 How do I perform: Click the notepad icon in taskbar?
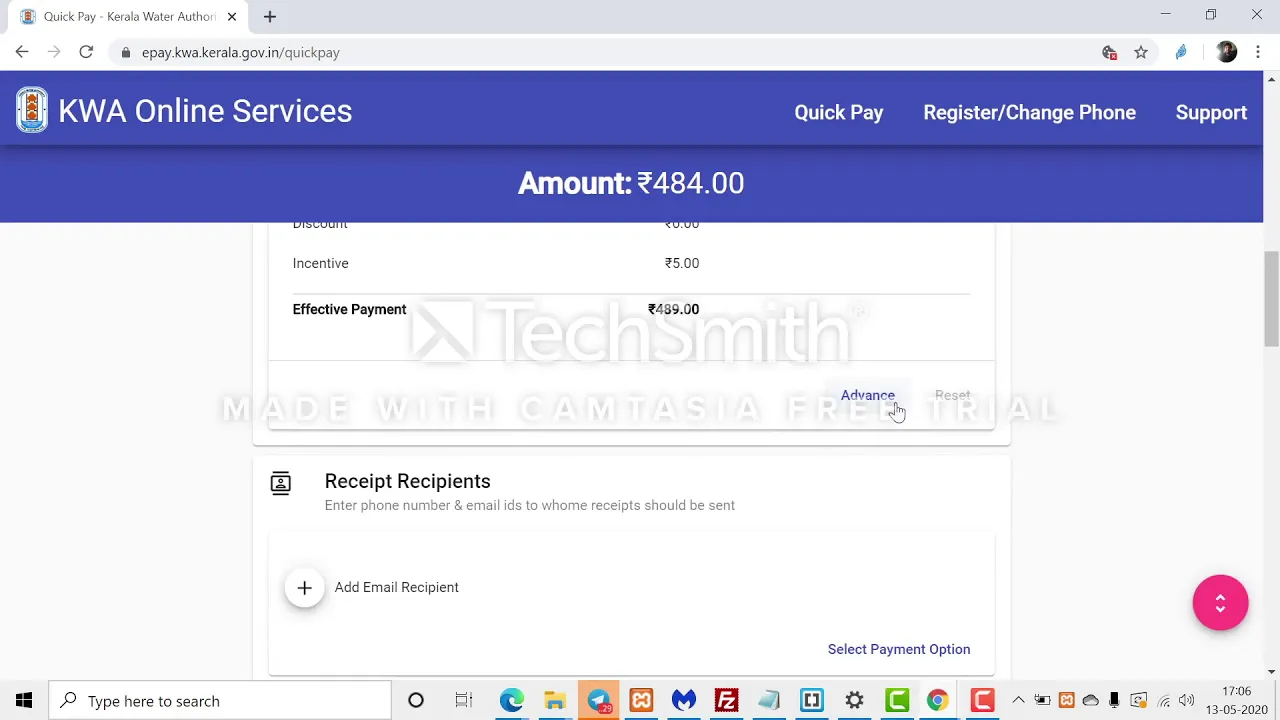pyautogui.click(x=769, y=701)
